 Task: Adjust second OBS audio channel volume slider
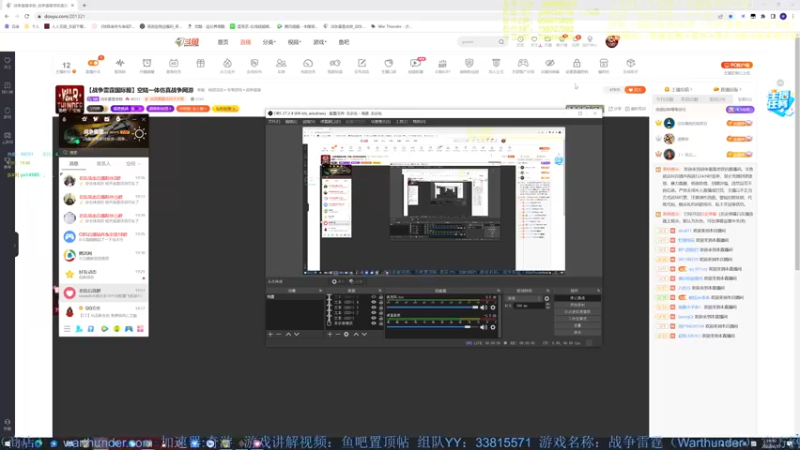tap(433, 327)
